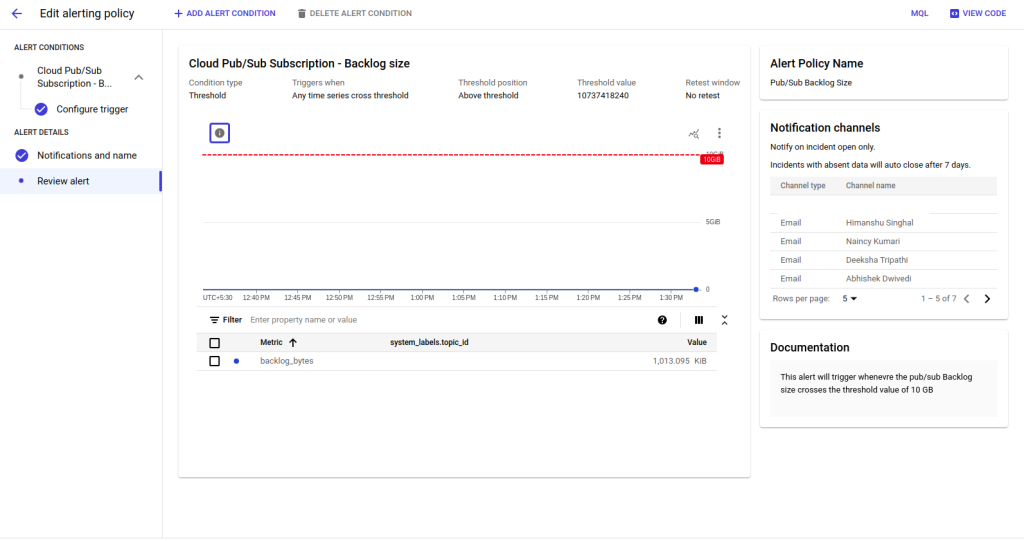
Task: Select the Review alert step
Action: [63, 181]
